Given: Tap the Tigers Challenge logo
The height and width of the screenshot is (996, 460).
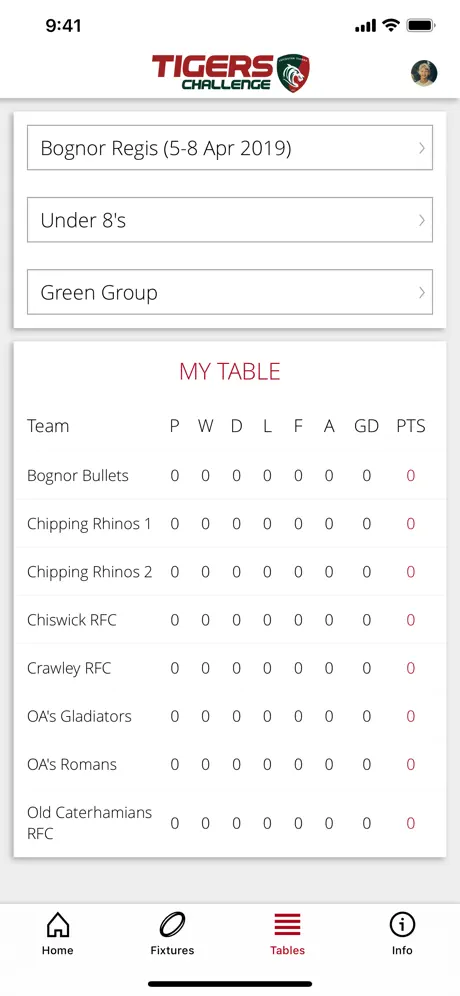Looking at the screenshot, I should coord(230,73).
